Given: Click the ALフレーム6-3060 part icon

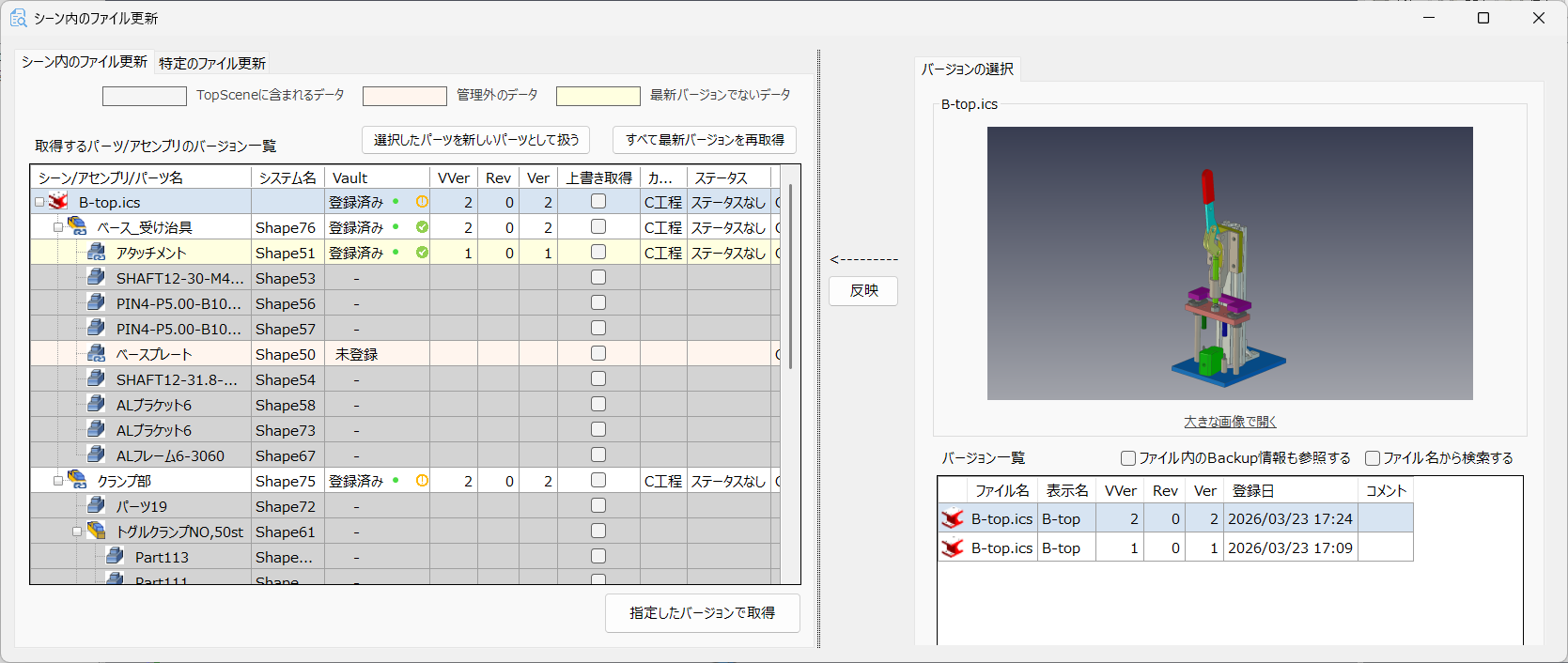Looking at the screenshot, I should (96, 455).
